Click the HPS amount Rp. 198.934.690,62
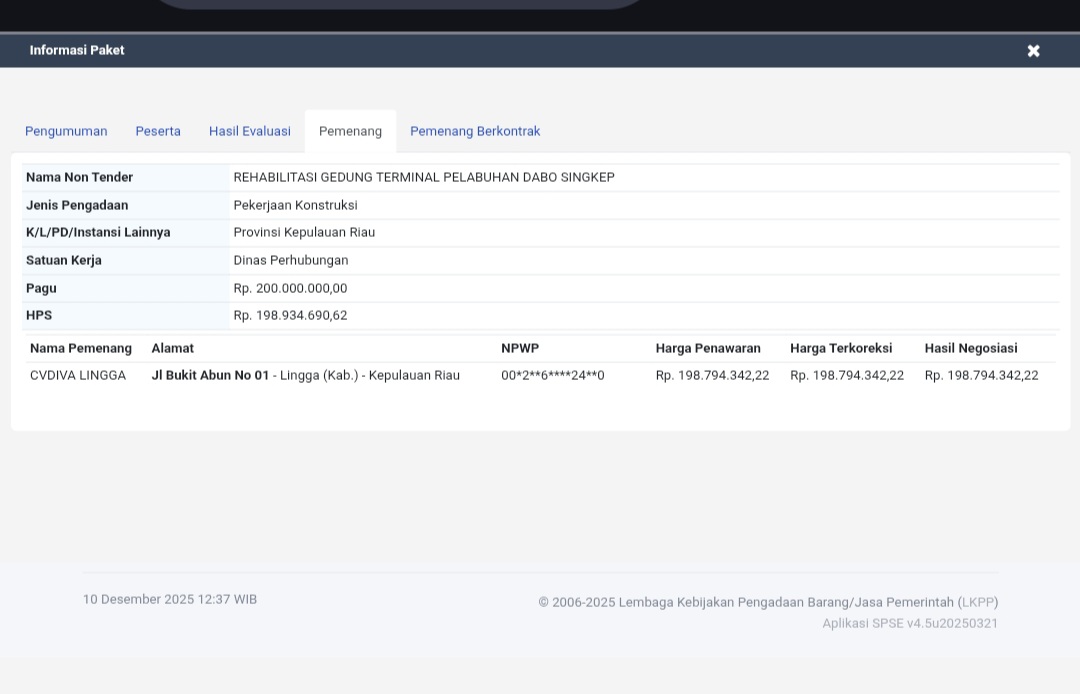Screen dimensions: 1080x694 290,316
